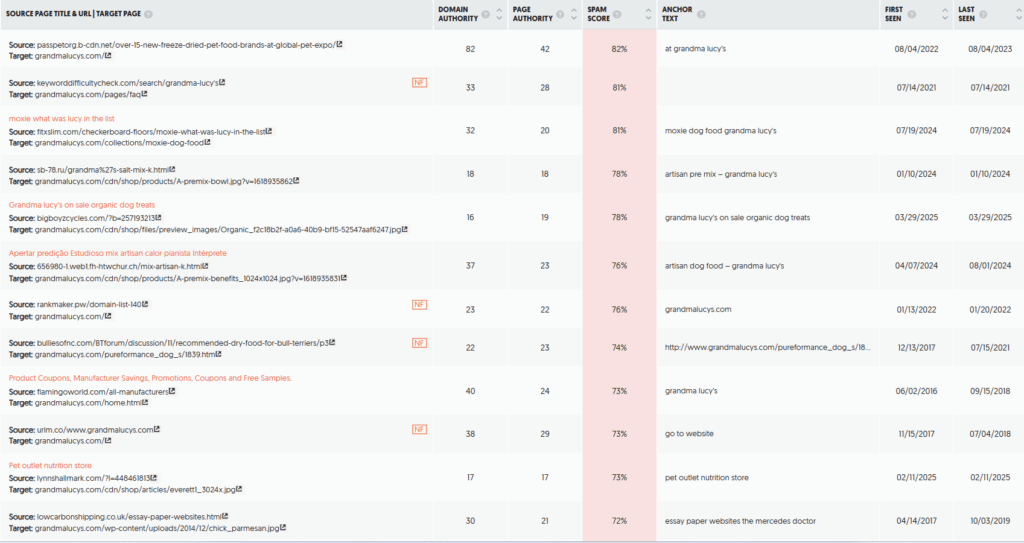
Task: Sort table by Page Authority arrows
Action: 574,14
